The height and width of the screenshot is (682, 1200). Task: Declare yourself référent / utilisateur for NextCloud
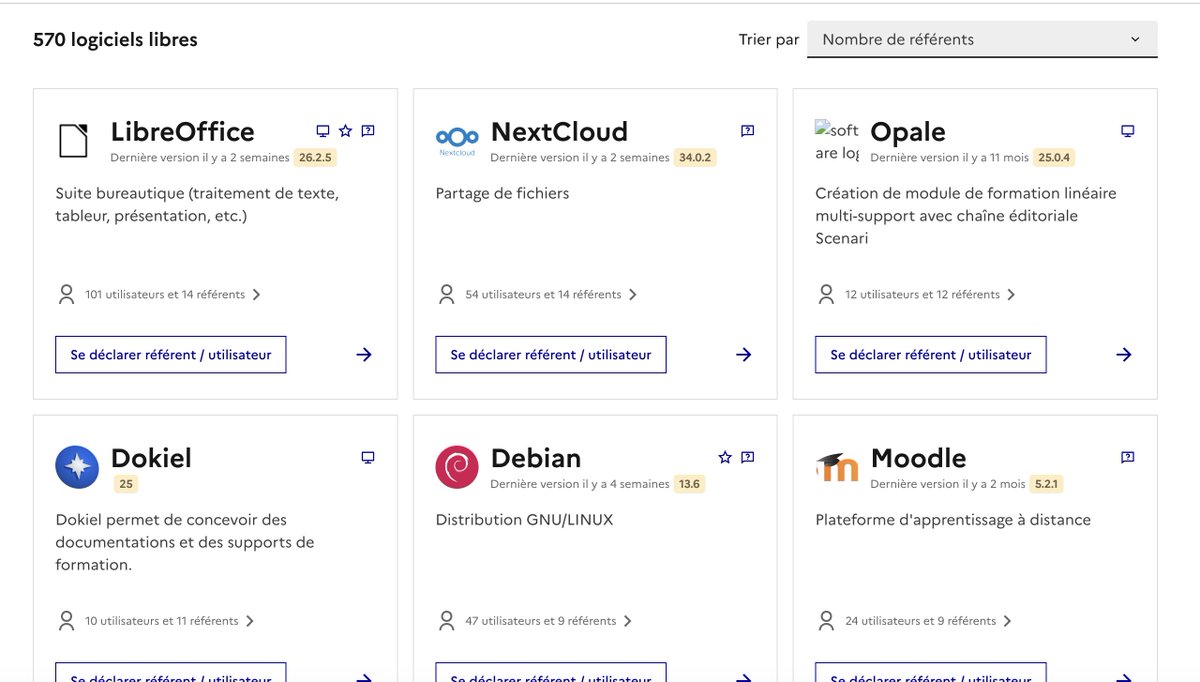pyautogui.click(x=551, y=355)
